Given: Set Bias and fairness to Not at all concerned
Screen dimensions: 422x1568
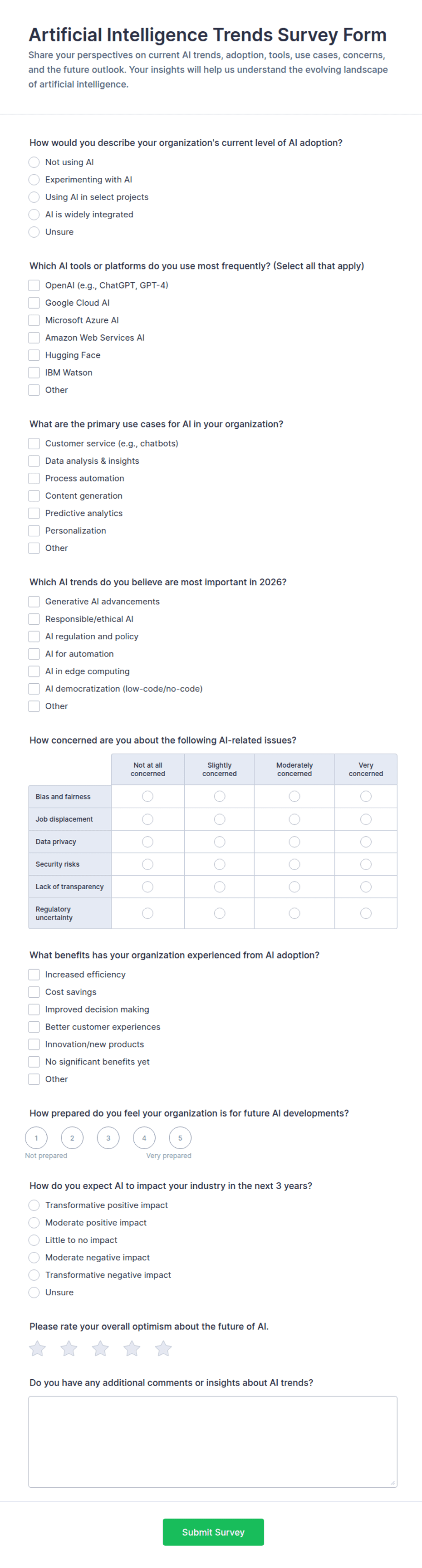Looking at the screenshot, I should click(147, 796).
